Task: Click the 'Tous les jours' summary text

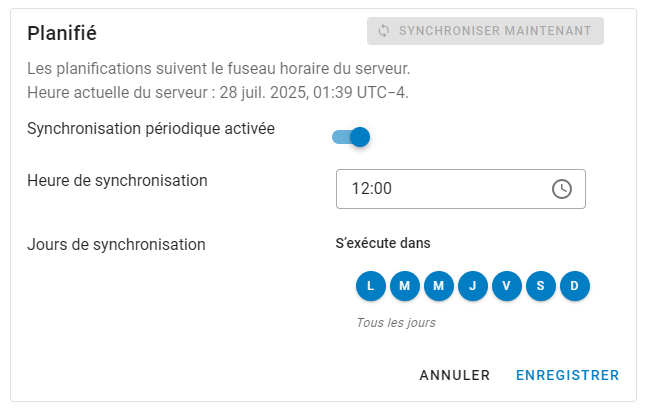Action: click(x=396, y=323)
